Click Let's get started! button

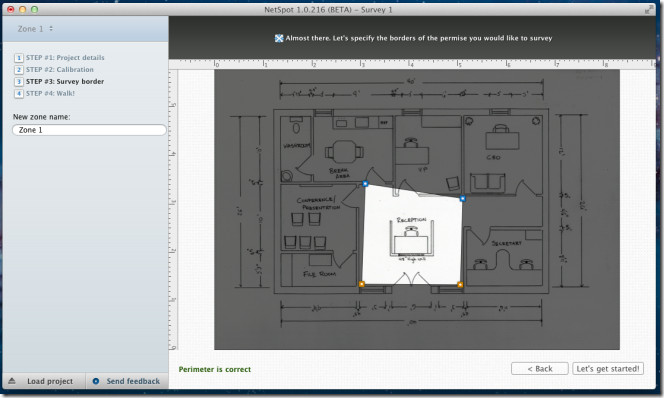point(608,368)
